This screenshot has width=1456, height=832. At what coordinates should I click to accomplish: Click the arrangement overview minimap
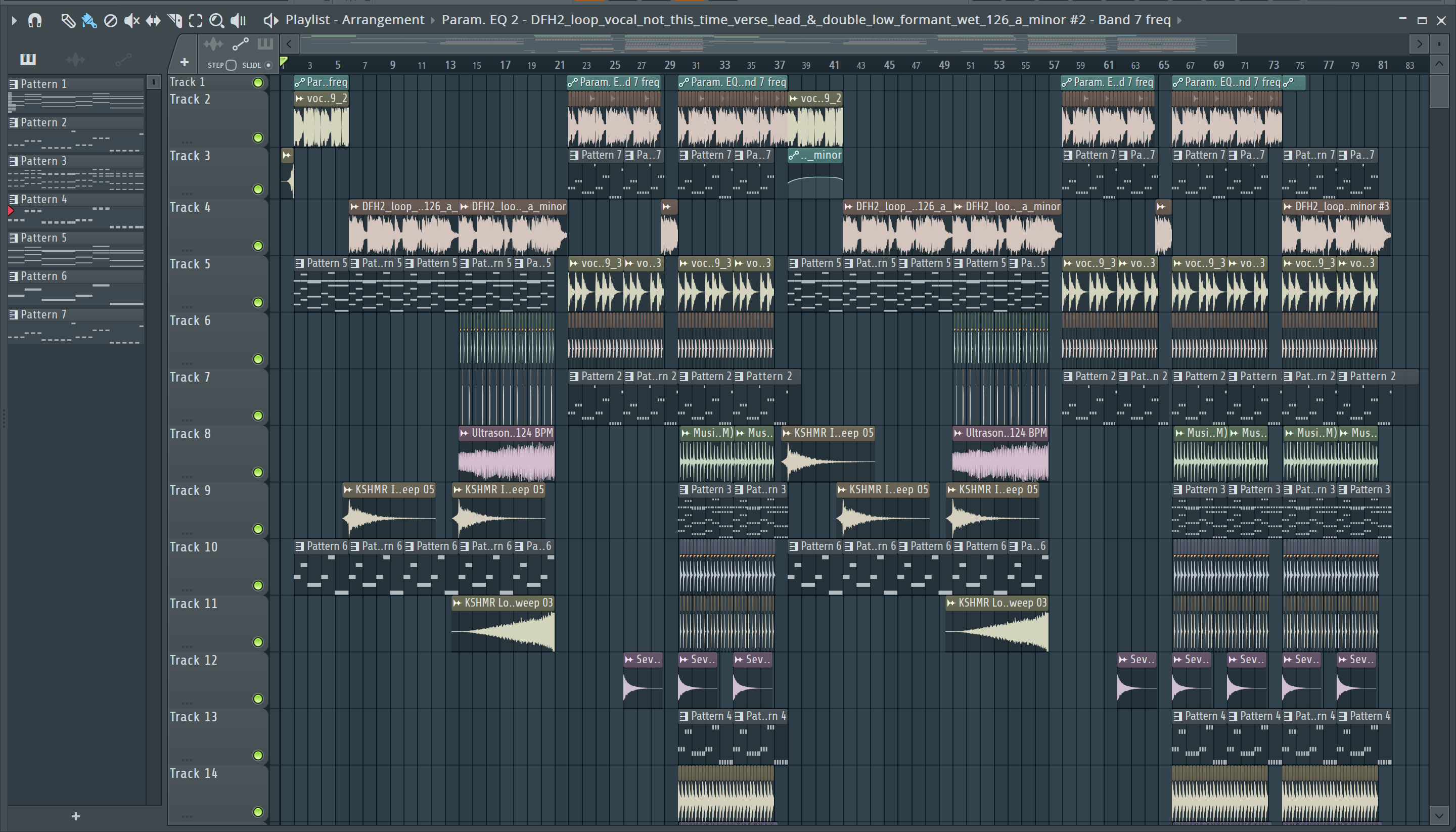pos(768,44)
